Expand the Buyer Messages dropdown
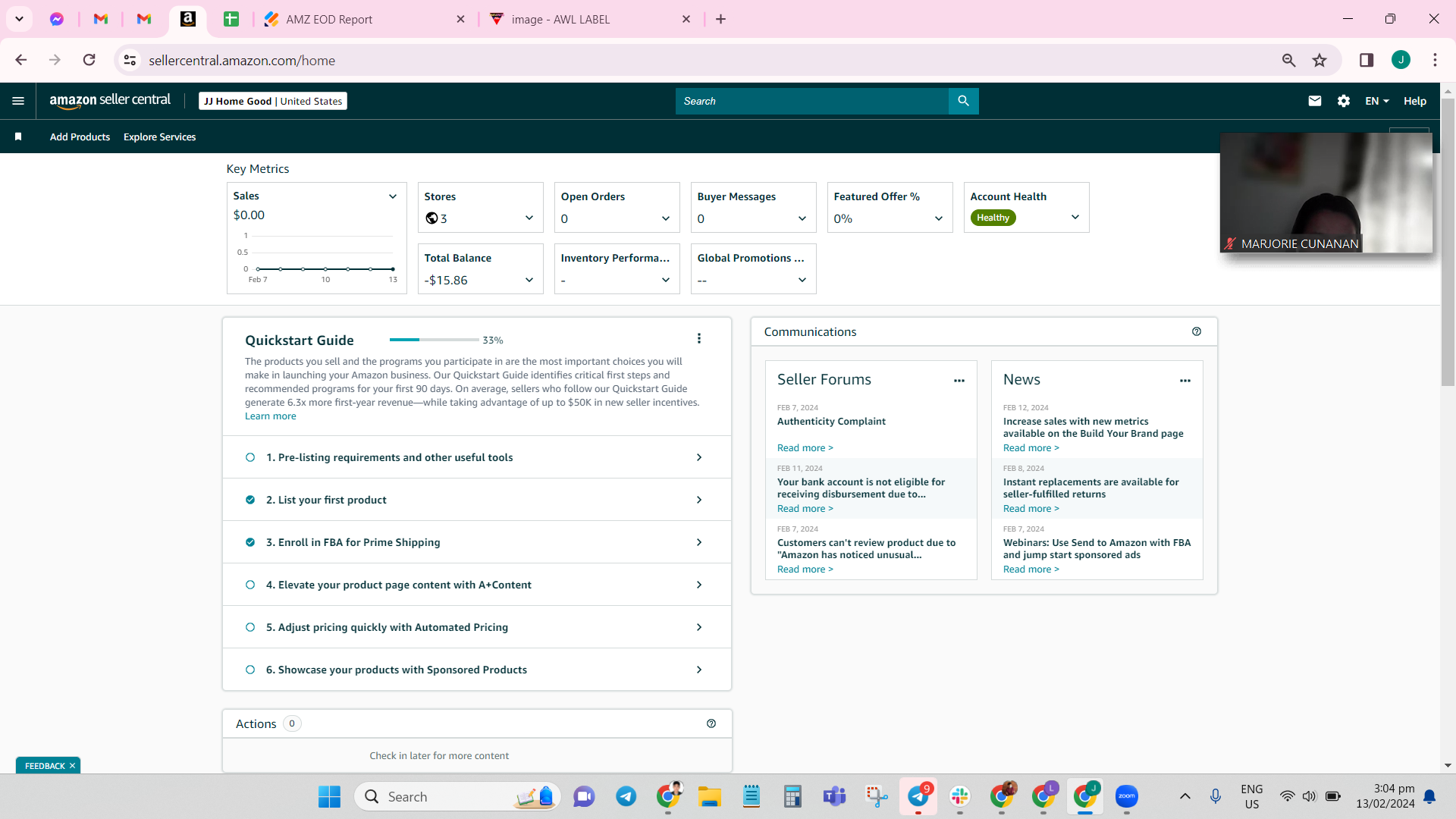This screenshot has height=819, width=1456. click(x=802, y=218)
